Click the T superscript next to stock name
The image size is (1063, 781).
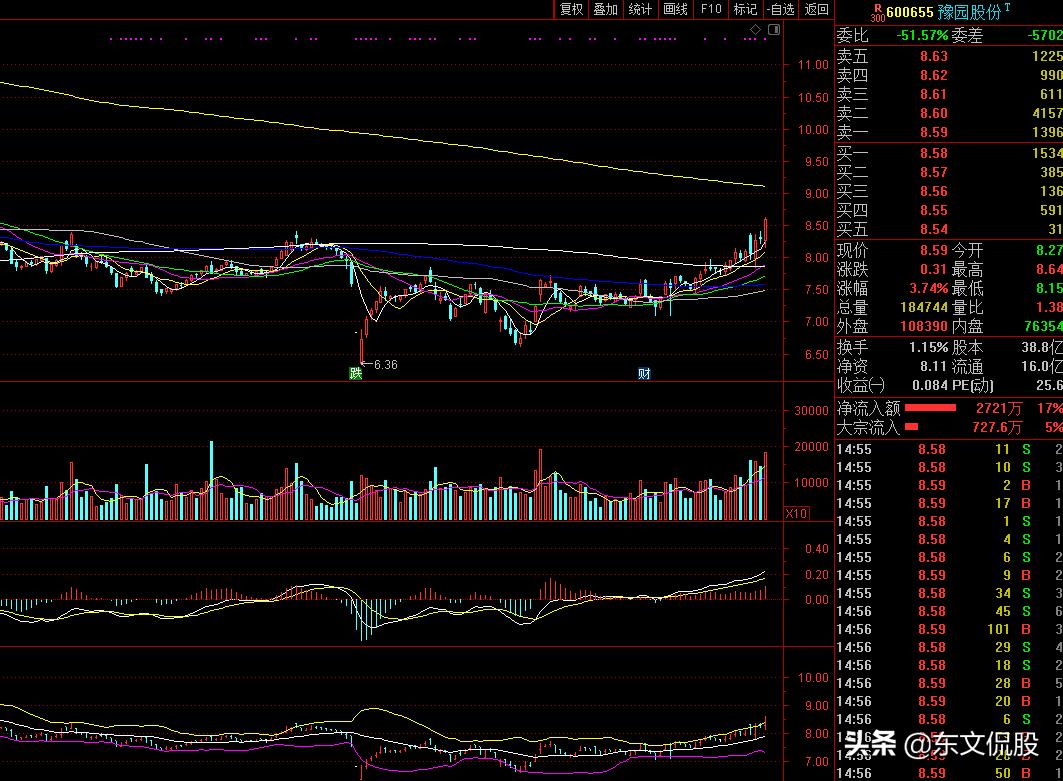coord(1007,7)
